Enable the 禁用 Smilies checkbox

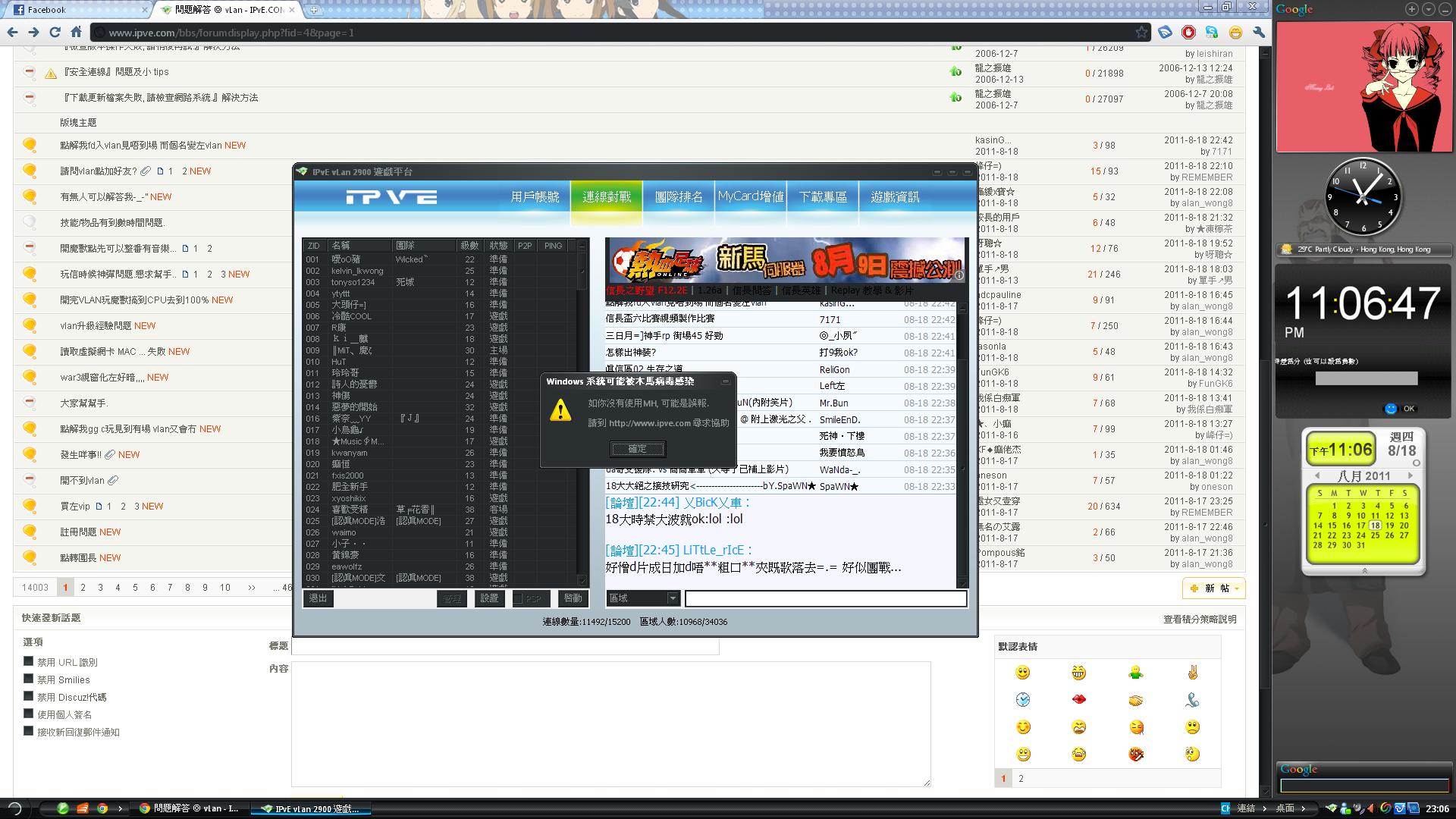click(28, 679)
